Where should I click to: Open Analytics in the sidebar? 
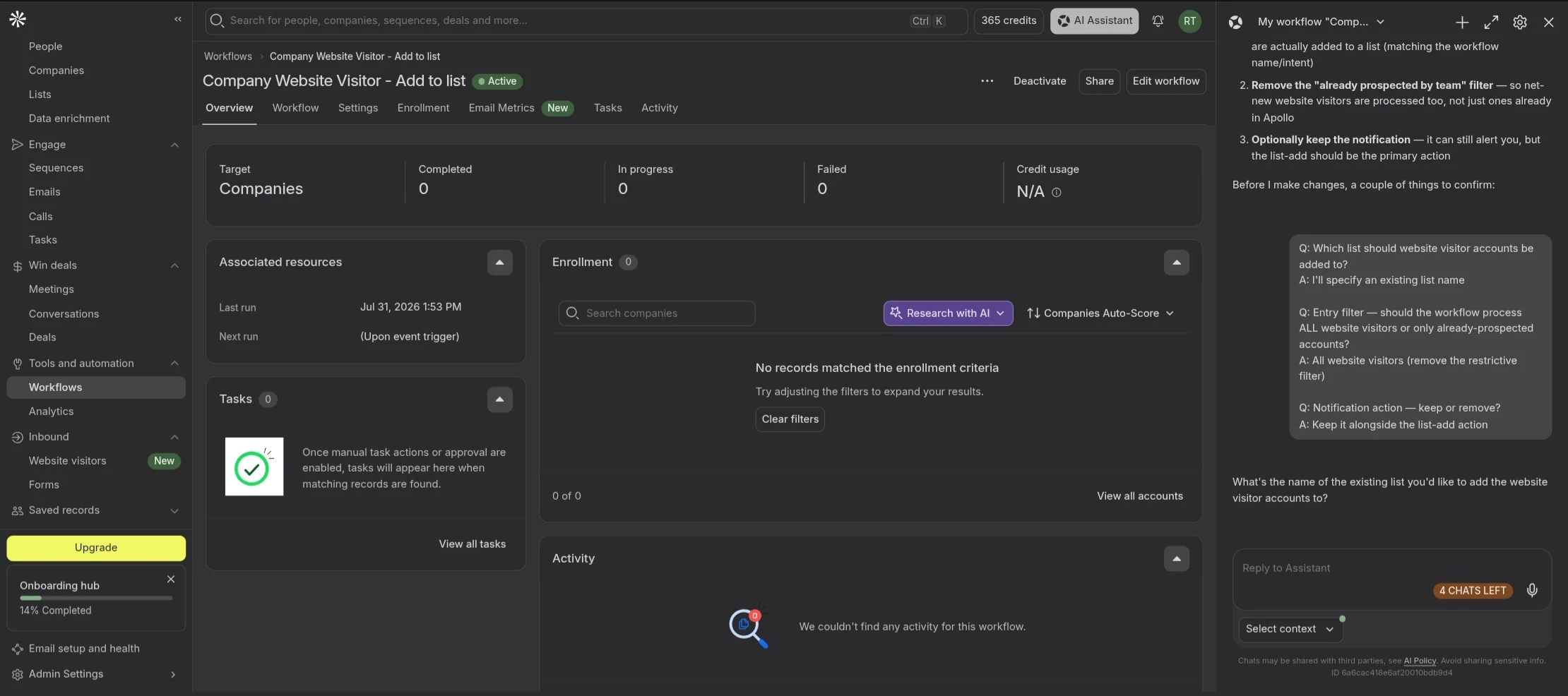click(x=52, y=412)
